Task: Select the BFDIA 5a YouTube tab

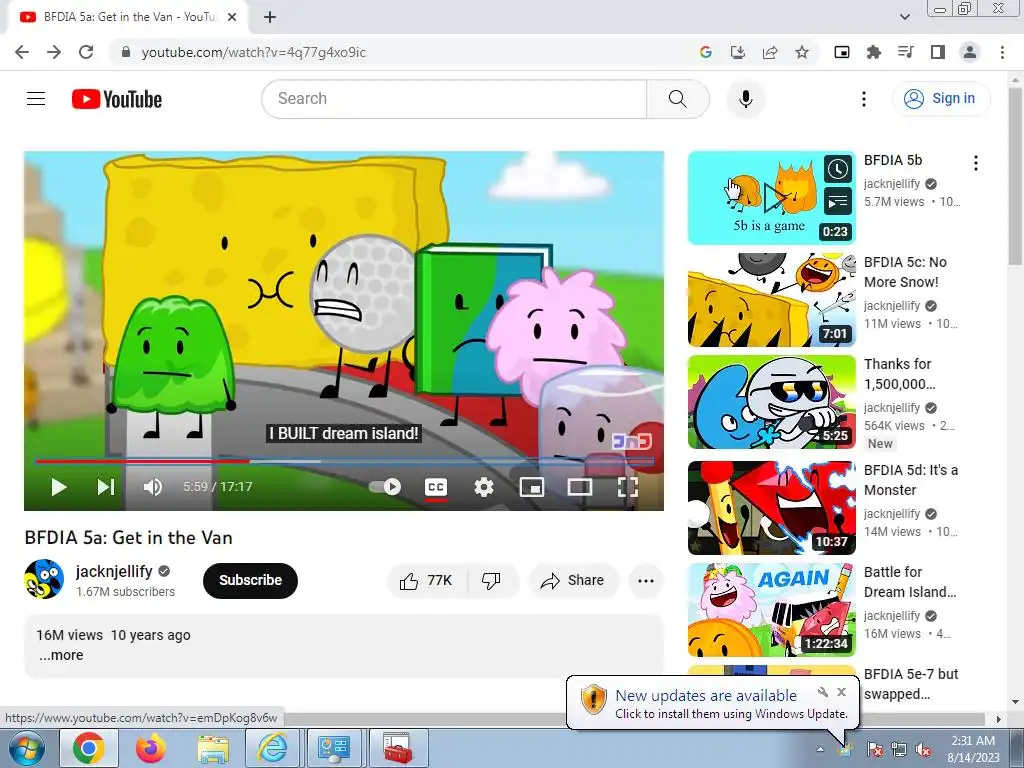Action: pos(128,17)
